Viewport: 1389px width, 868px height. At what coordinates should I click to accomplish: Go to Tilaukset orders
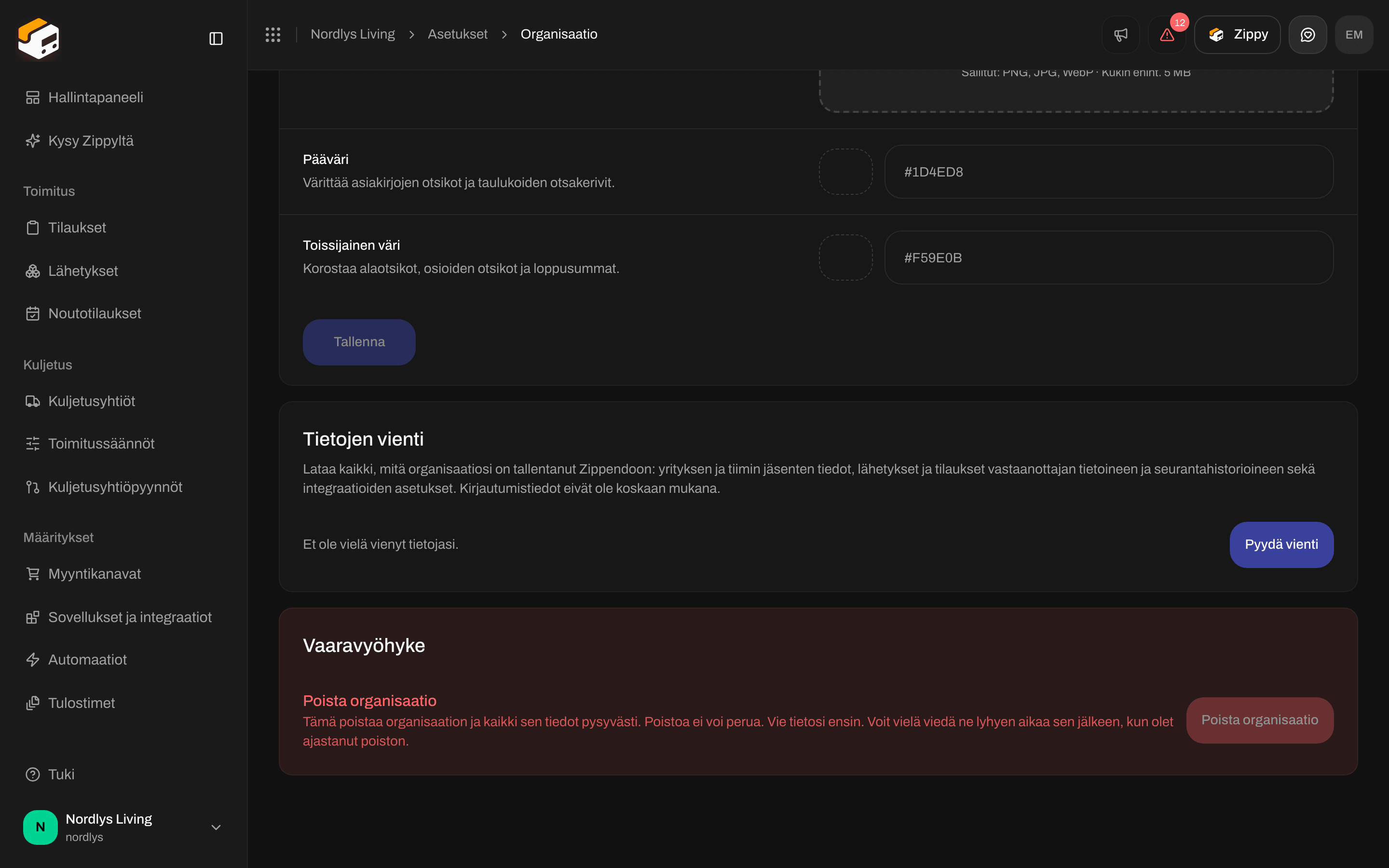123,227
